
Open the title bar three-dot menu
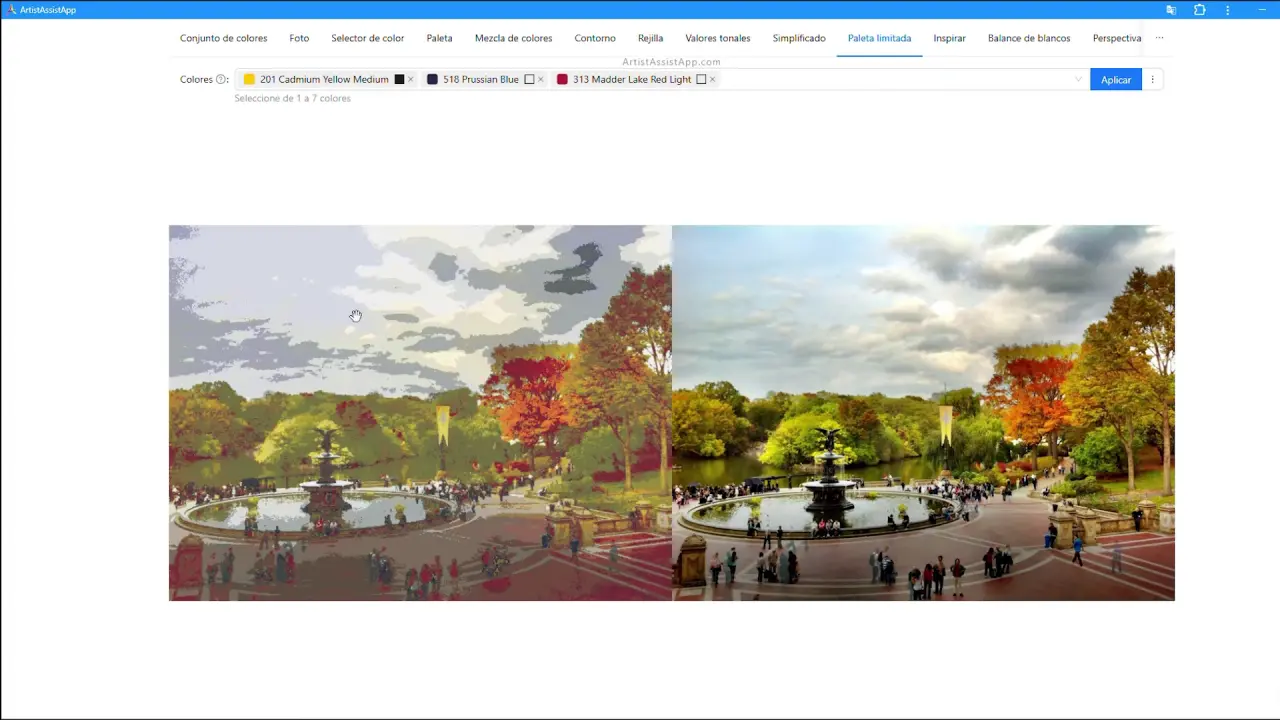click(x=1228, y=10)
